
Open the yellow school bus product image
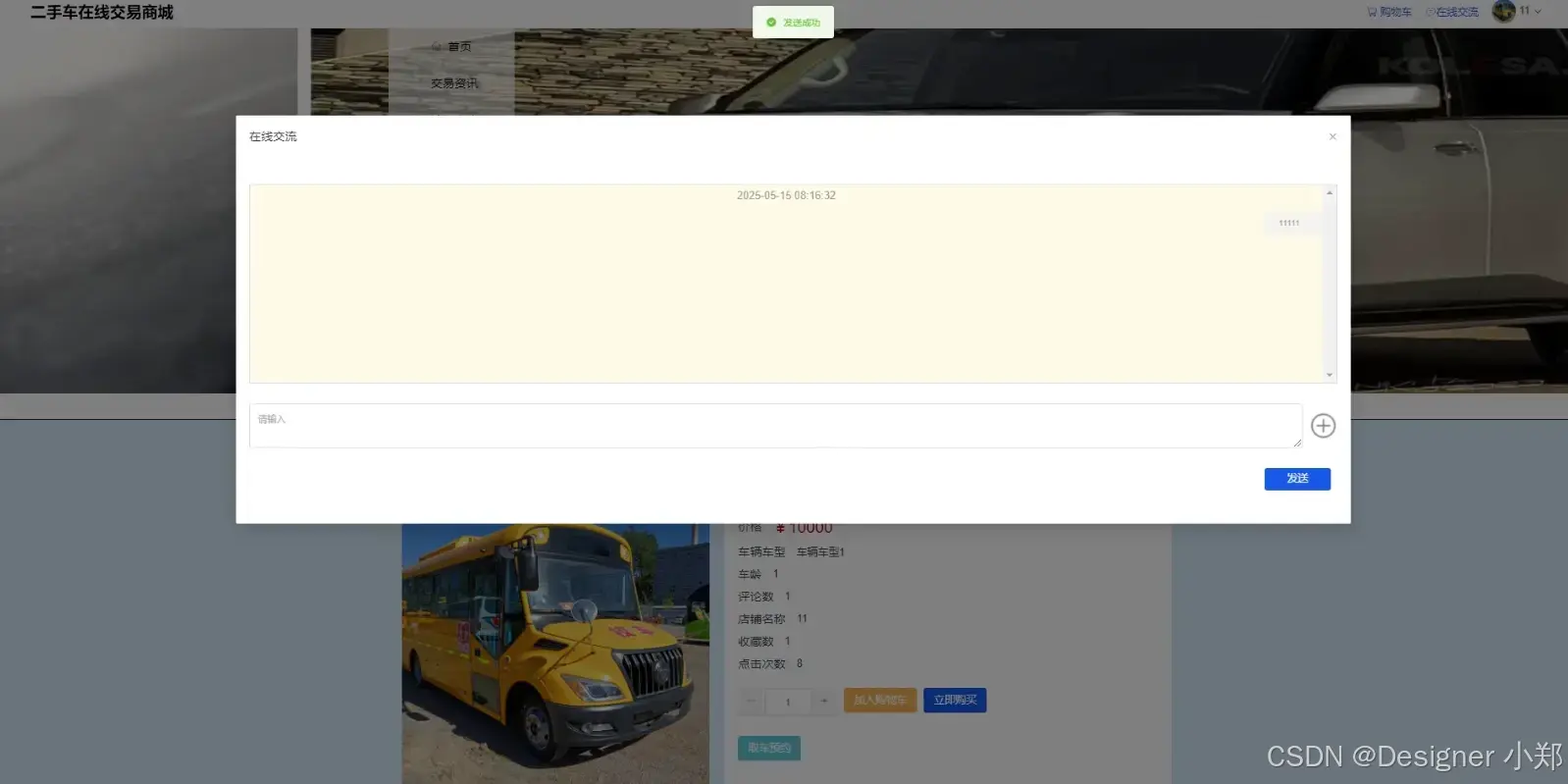555,653
